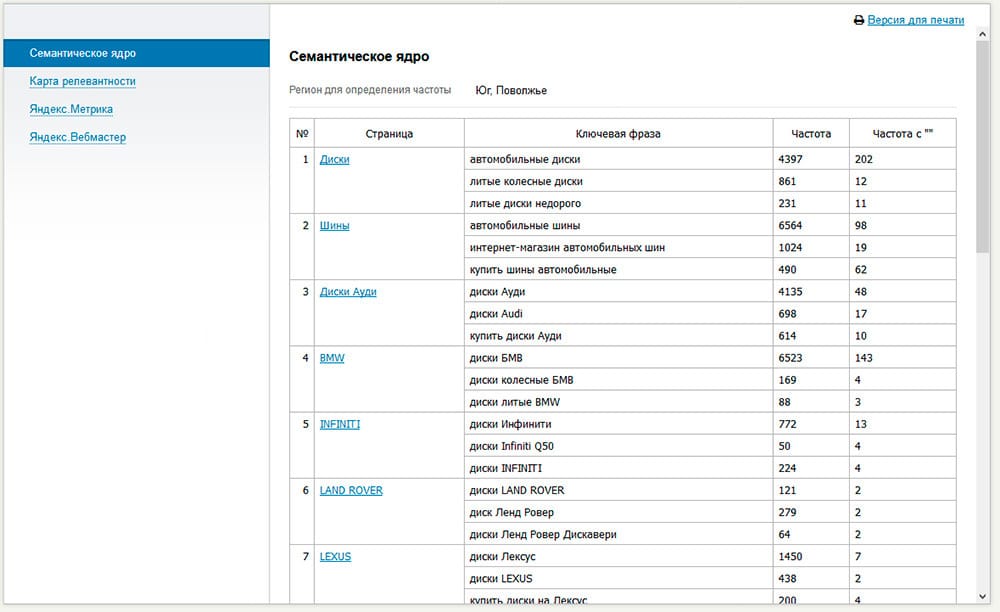Click the printer icon beside Версия для печати
Screen dimensions: 1000x612
(x=858, y=20)
